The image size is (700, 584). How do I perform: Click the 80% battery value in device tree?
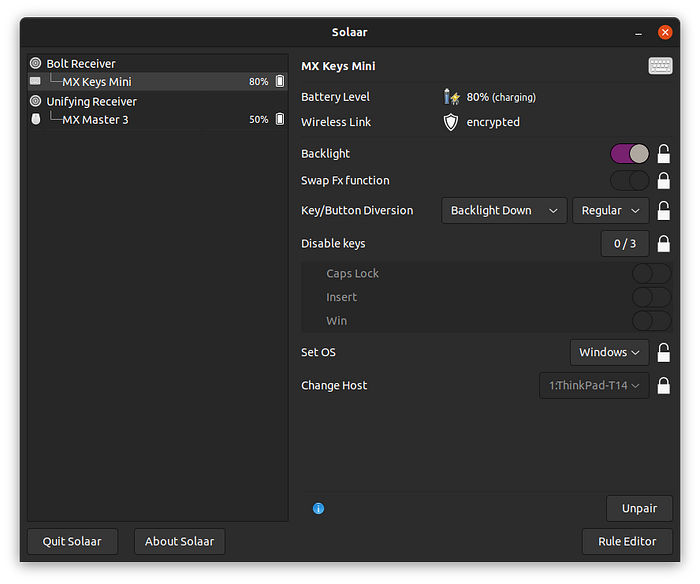258,82
